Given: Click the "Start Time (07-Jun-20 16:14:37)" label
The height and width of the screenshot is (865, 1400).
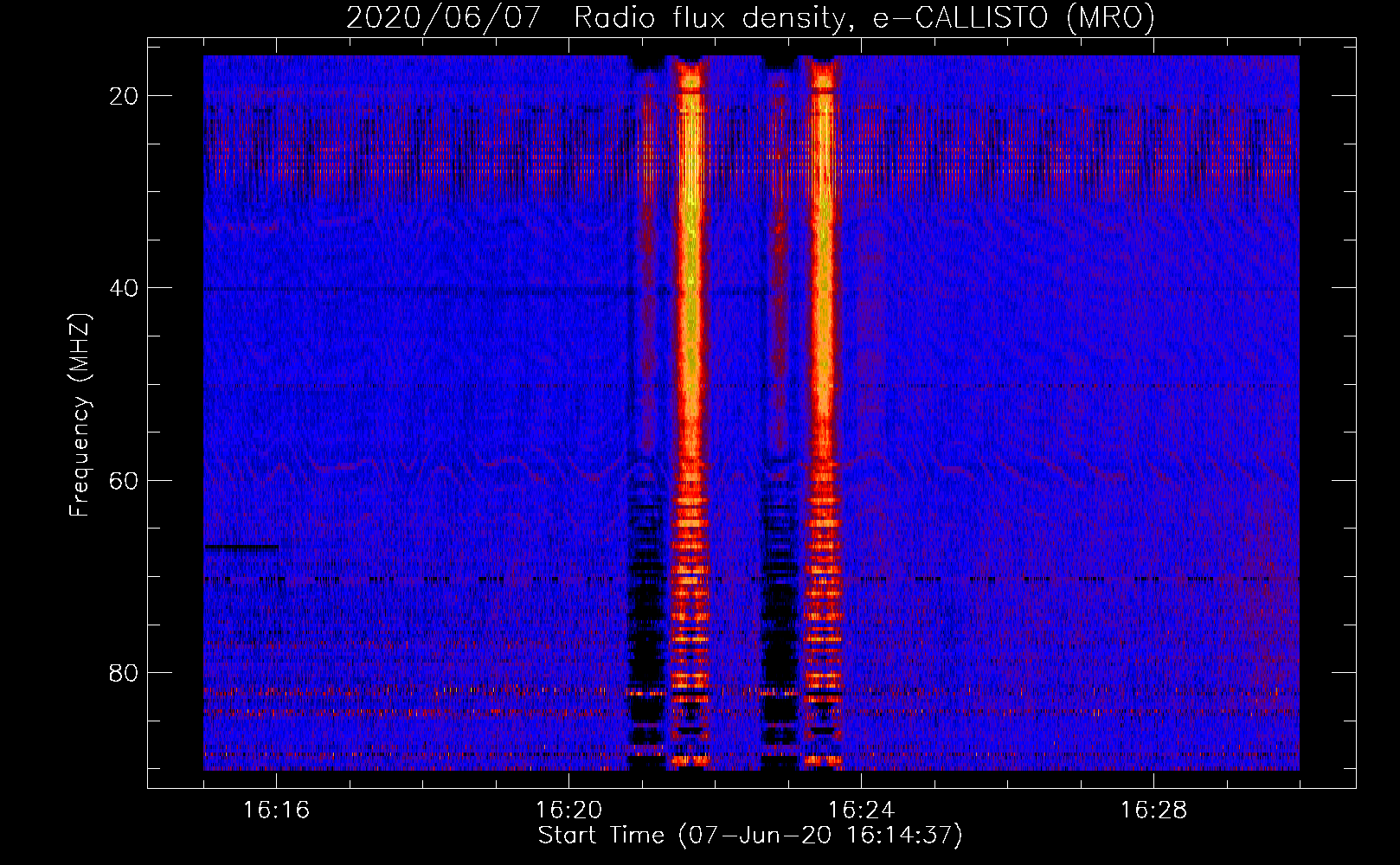Looking at the screenshot, I should pyautogui.click(x=750, y=836).
